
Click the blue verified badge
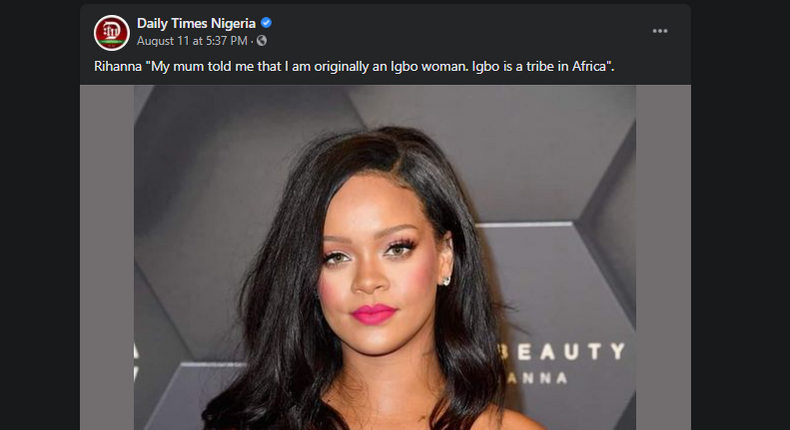click(266, 23)
